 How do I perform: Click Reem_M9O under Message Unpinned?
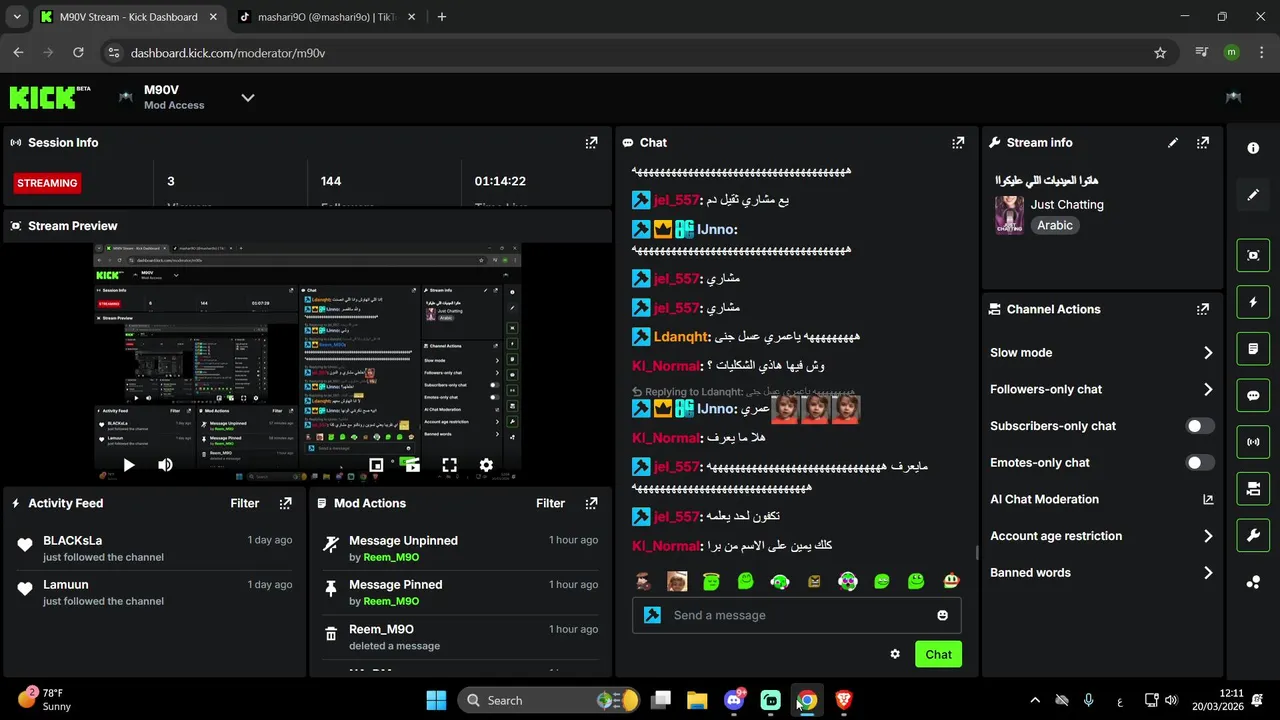coord(391,557)
